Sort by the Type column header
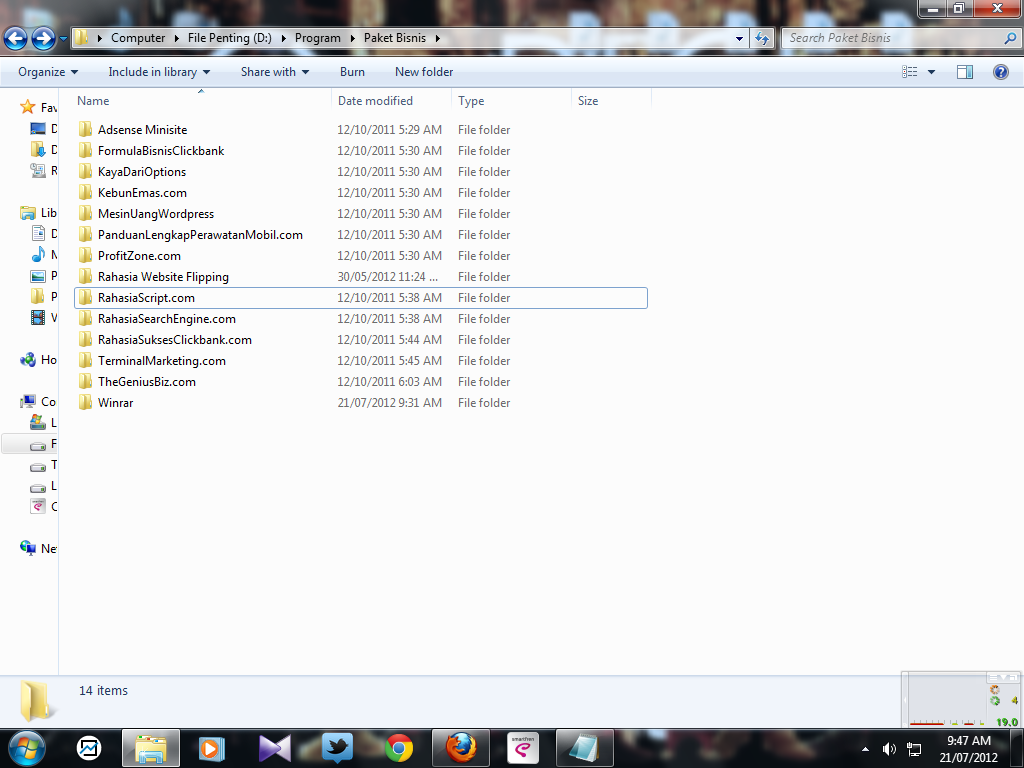 (511, 101)
